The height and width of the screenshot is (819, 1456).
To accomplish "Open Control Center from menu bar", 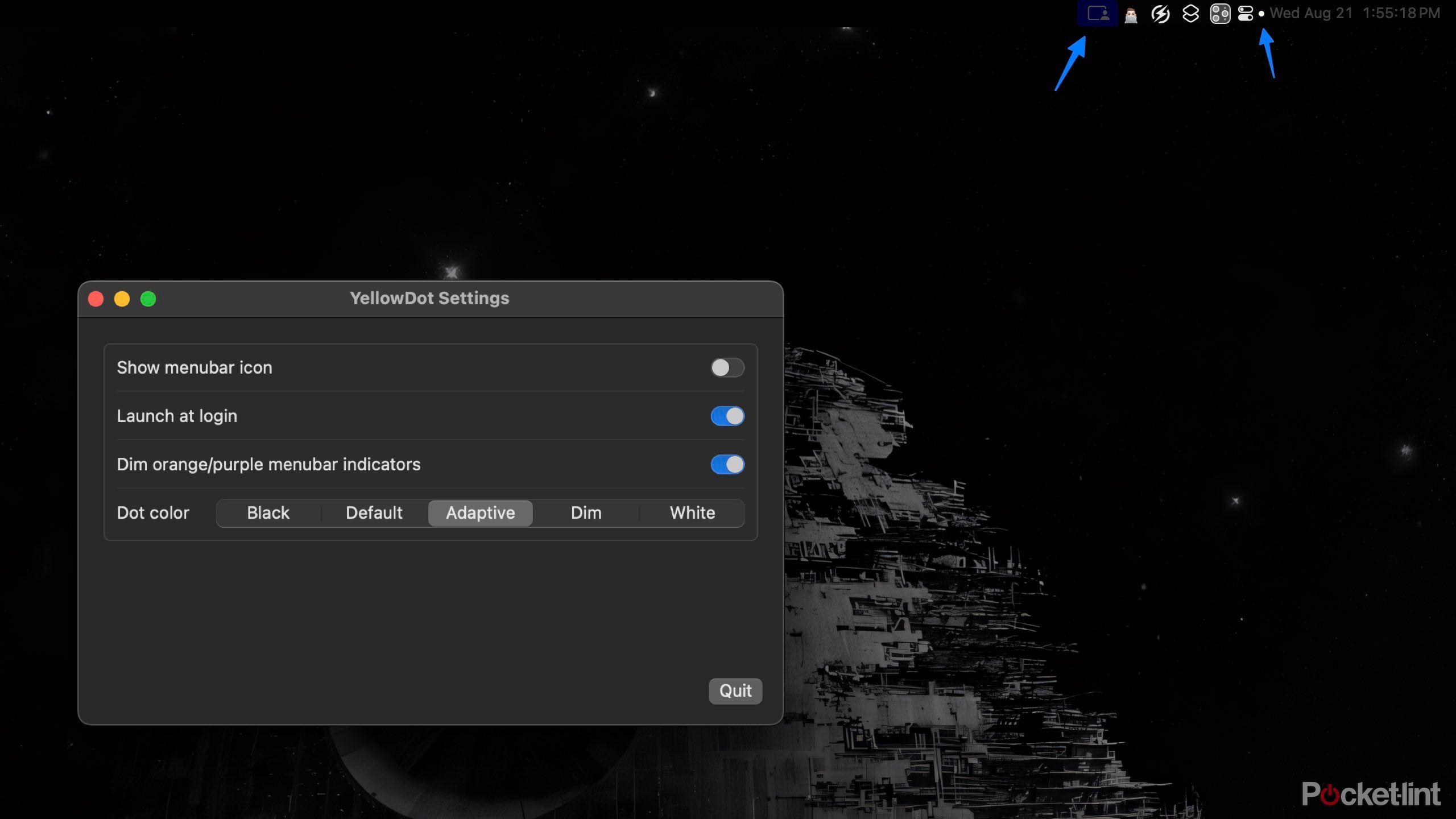I will (1245, 14).
